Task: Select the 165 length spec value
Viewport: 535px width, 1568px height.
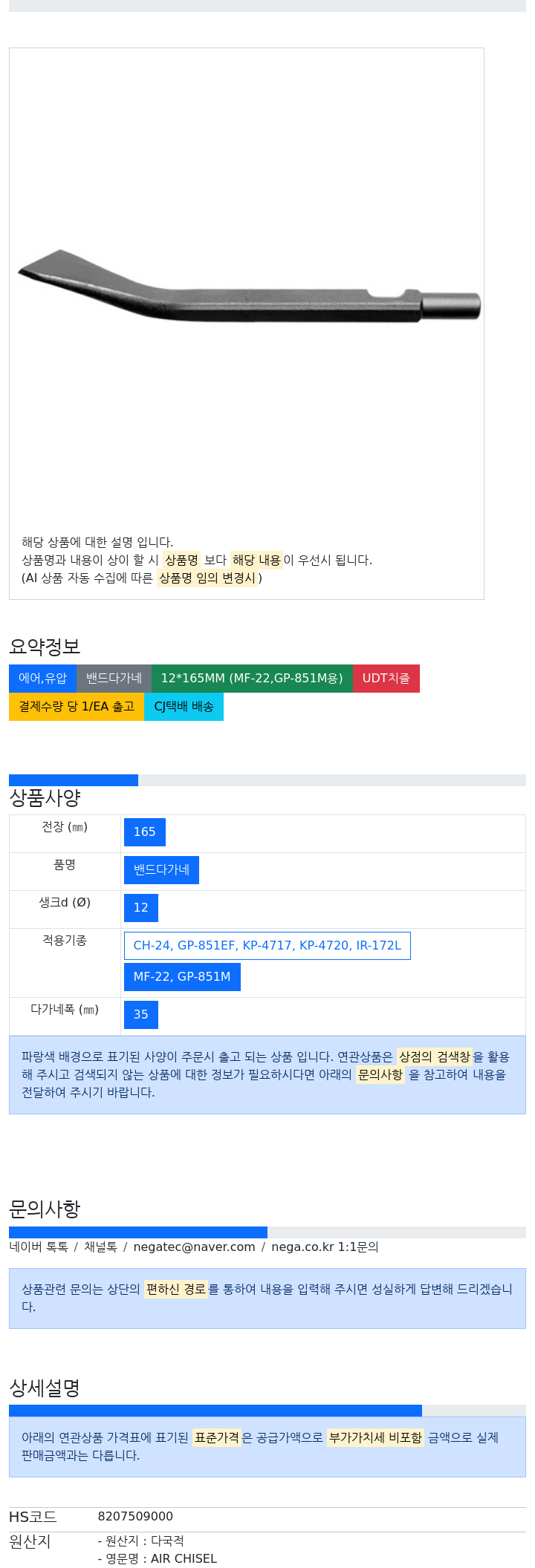Action: (145, 832)
